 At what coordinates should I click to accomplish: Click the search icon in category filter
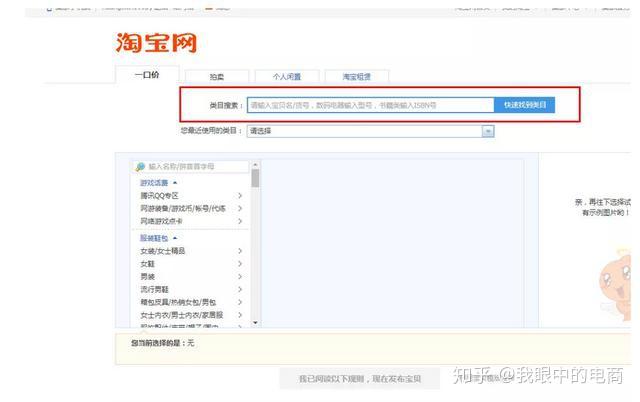tap(140, 167)
